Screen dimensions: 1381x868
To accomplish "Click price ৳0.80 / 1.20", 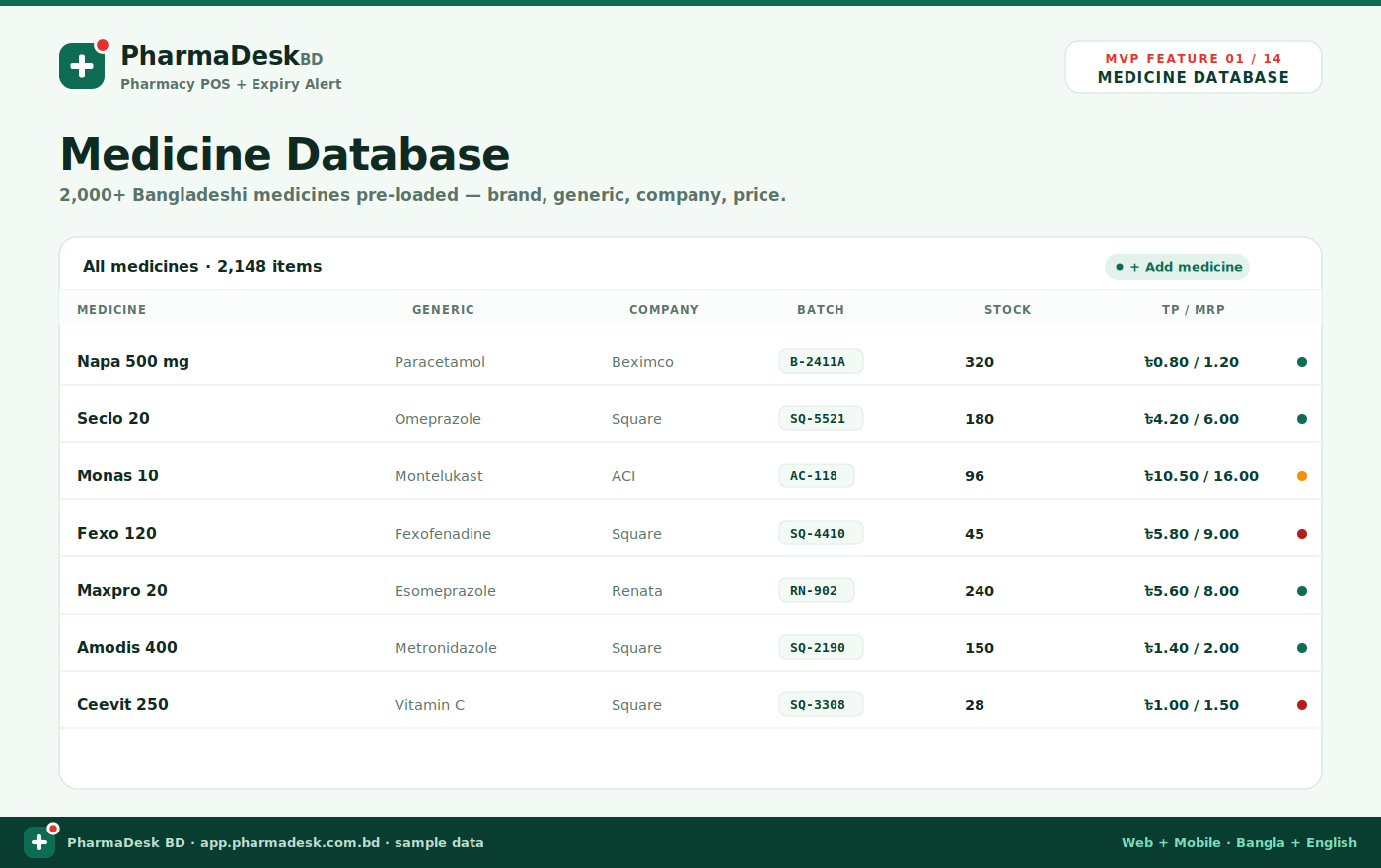I will pyautogui.click(x=1192, y=362).
